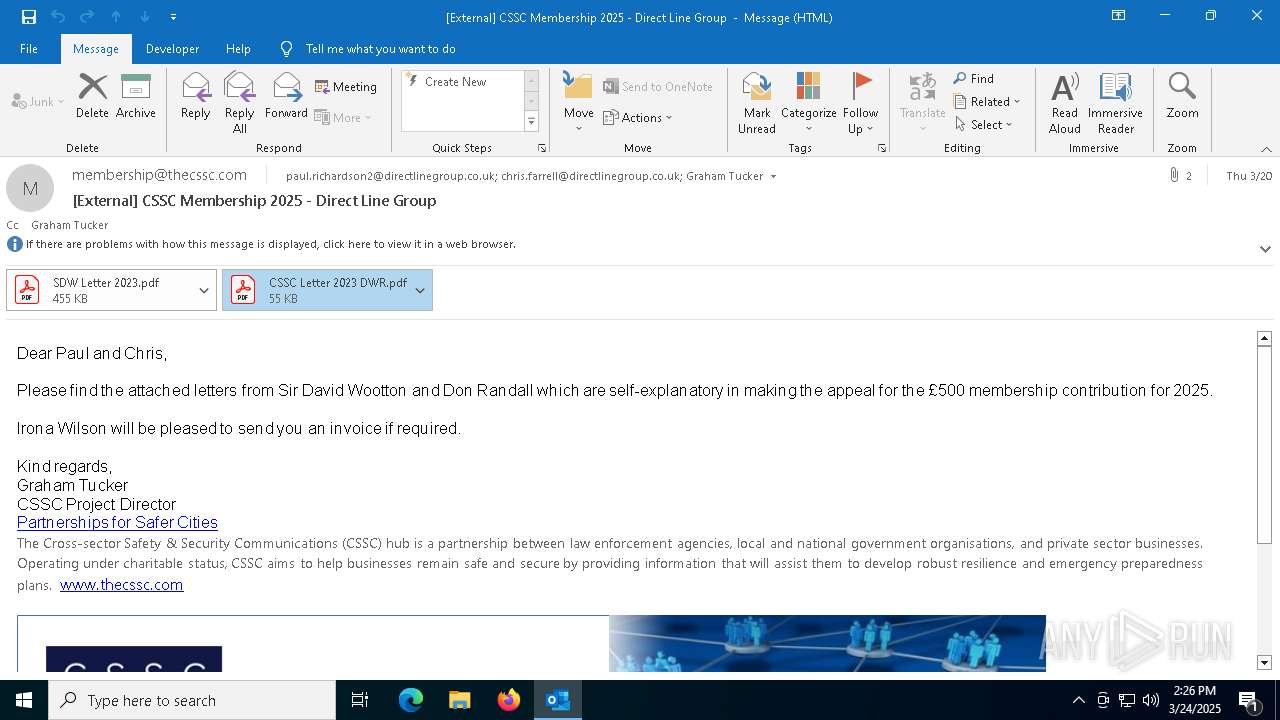Collapse the ribbon
The image size is (1280, 720).
tap(1266, 149)
